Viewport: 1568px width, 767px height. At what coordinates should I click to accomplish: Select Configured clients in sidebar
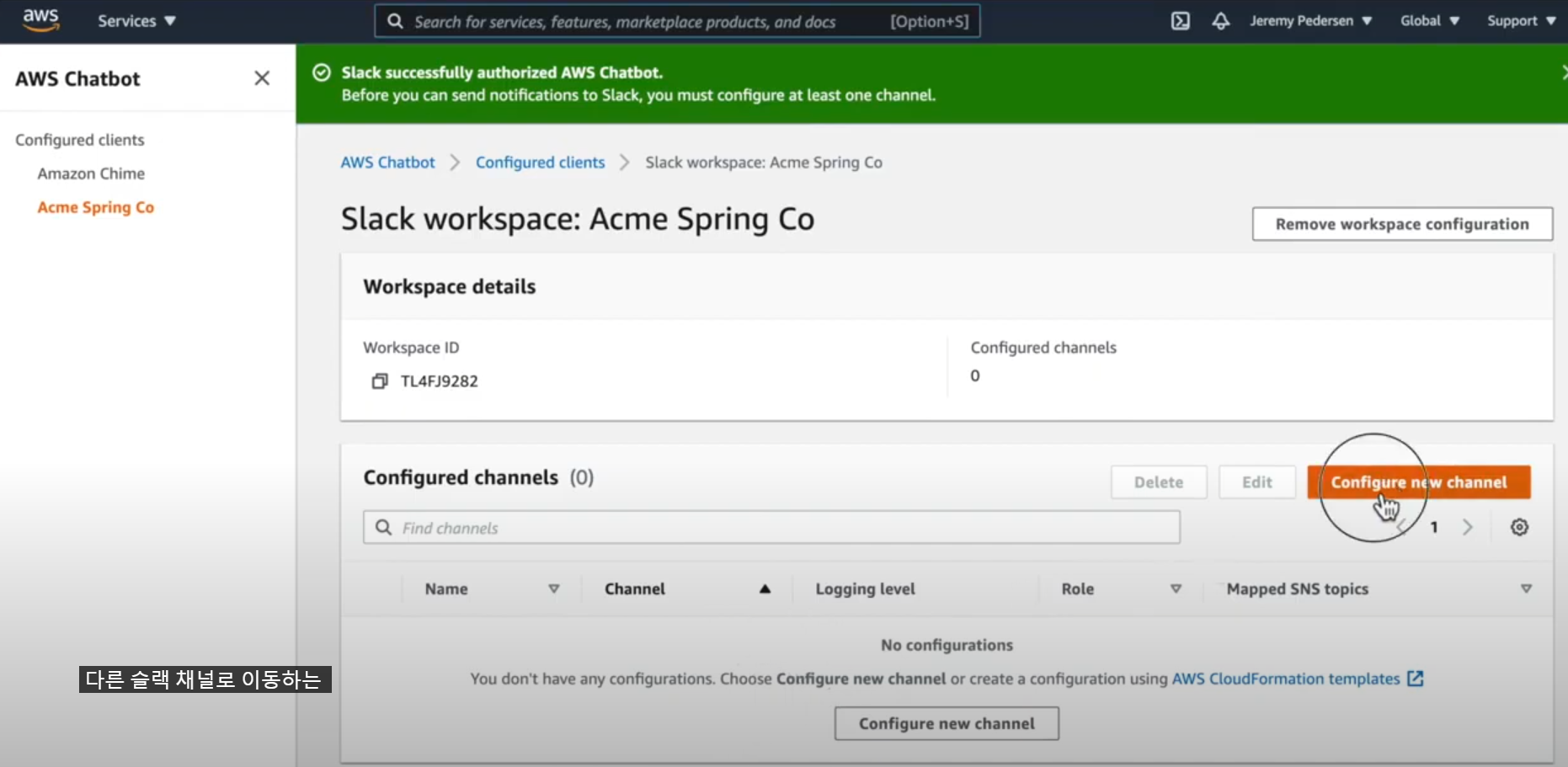point(80,140)
